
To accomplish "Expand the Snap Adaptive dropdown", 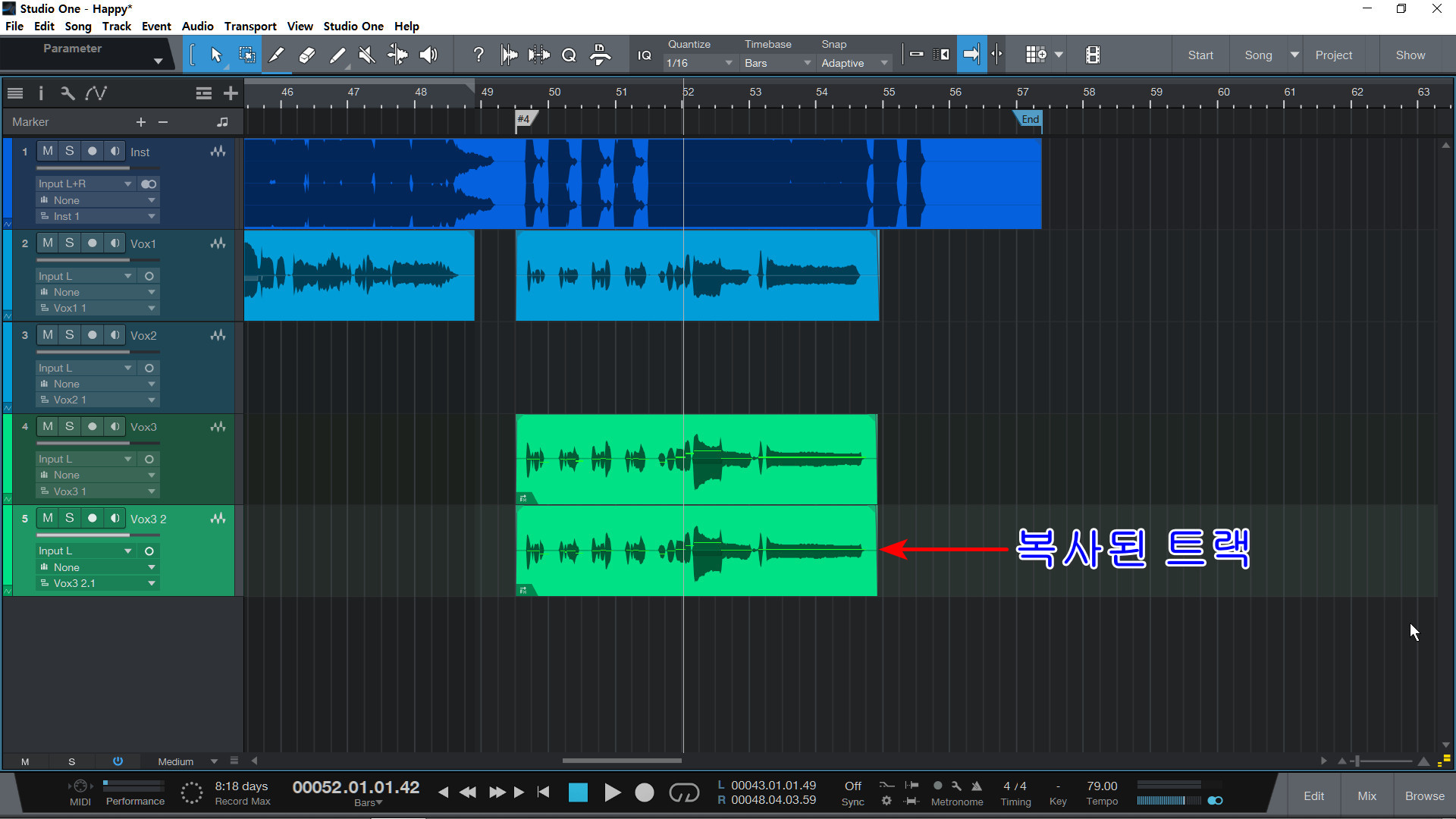I will tap(854, 63).
